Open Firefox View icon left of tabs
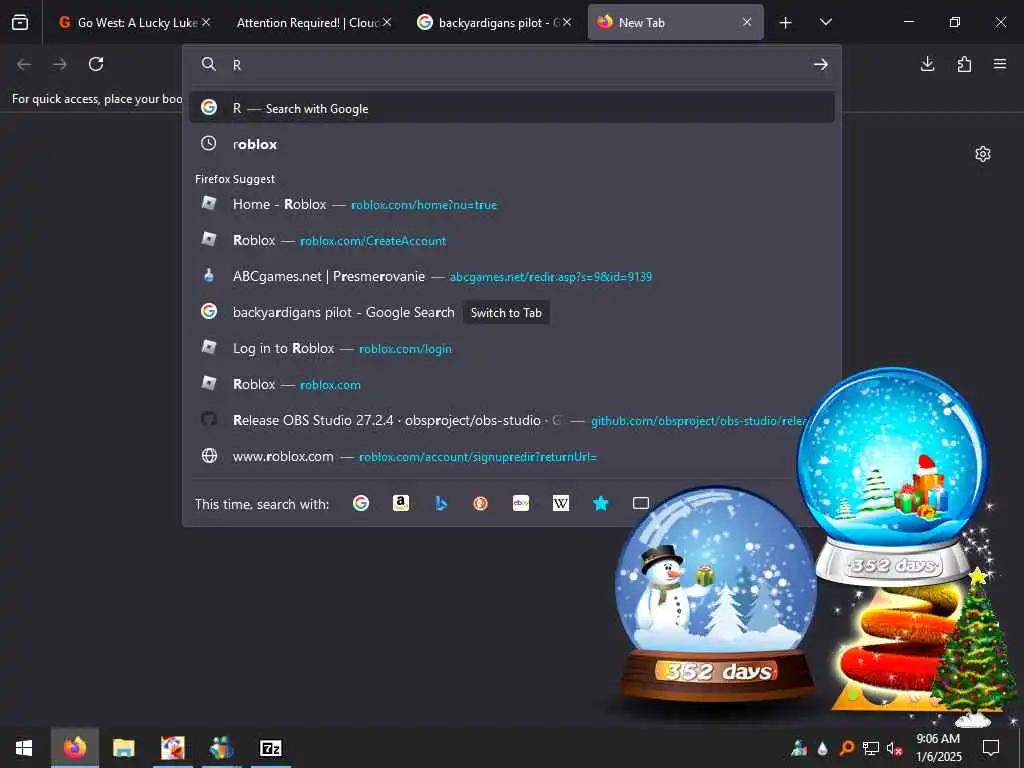Image resolution: width=1024 pixels, height=768 pixels. click(x=20, y=22)
